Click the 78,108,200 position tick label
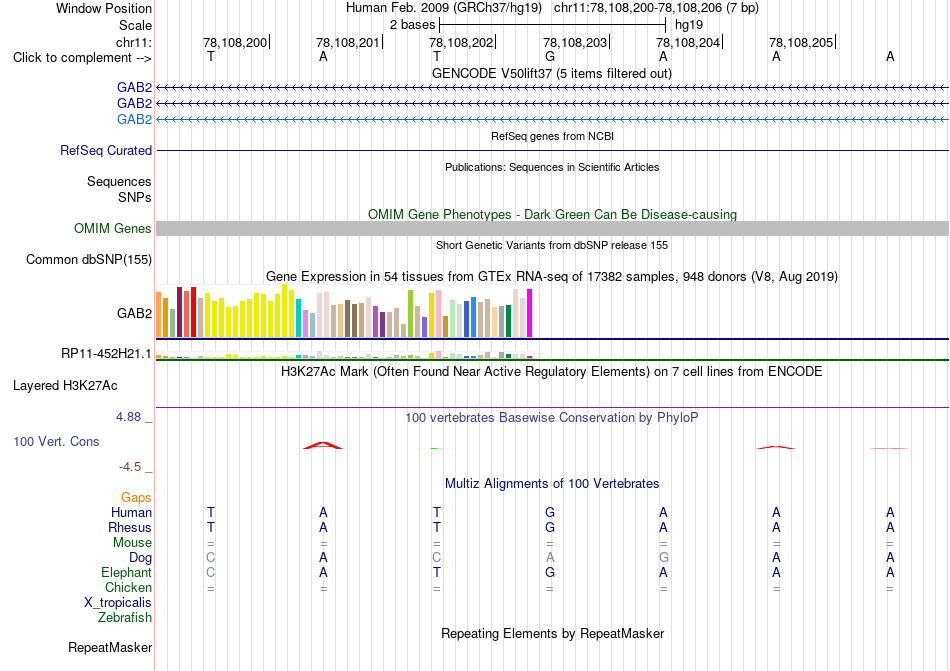This screenshot has height=671, width=950. 235,42
